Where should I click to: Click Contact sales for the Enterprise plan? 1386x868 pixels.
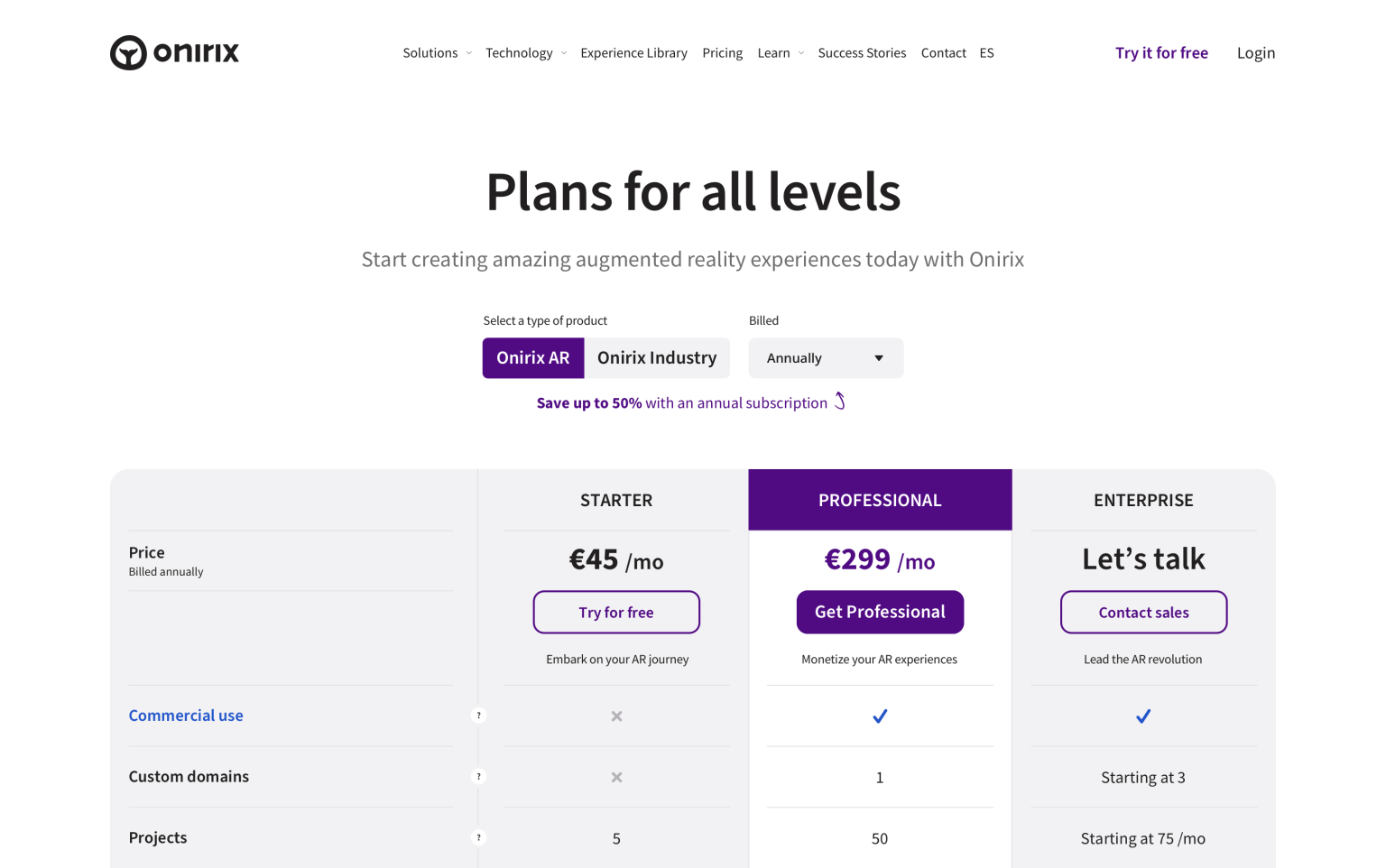click(1143, 612)
